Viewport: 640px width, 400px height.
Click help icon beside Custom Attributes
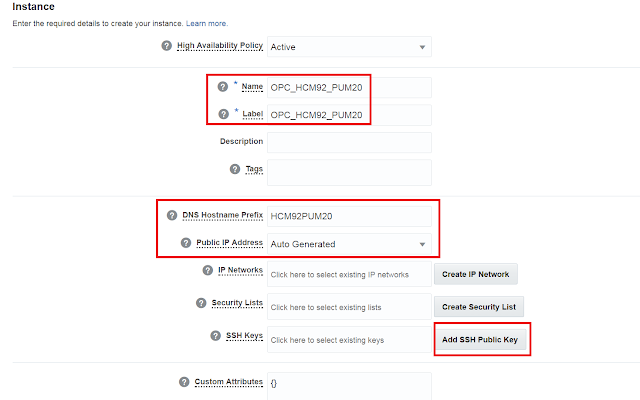[183, 382]
